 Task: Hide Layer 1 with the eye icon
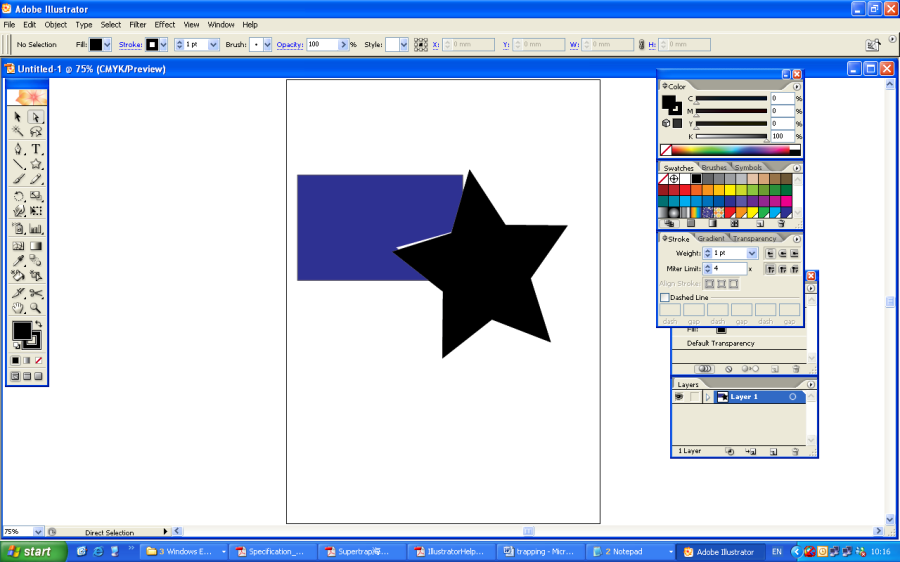(679, 397)
